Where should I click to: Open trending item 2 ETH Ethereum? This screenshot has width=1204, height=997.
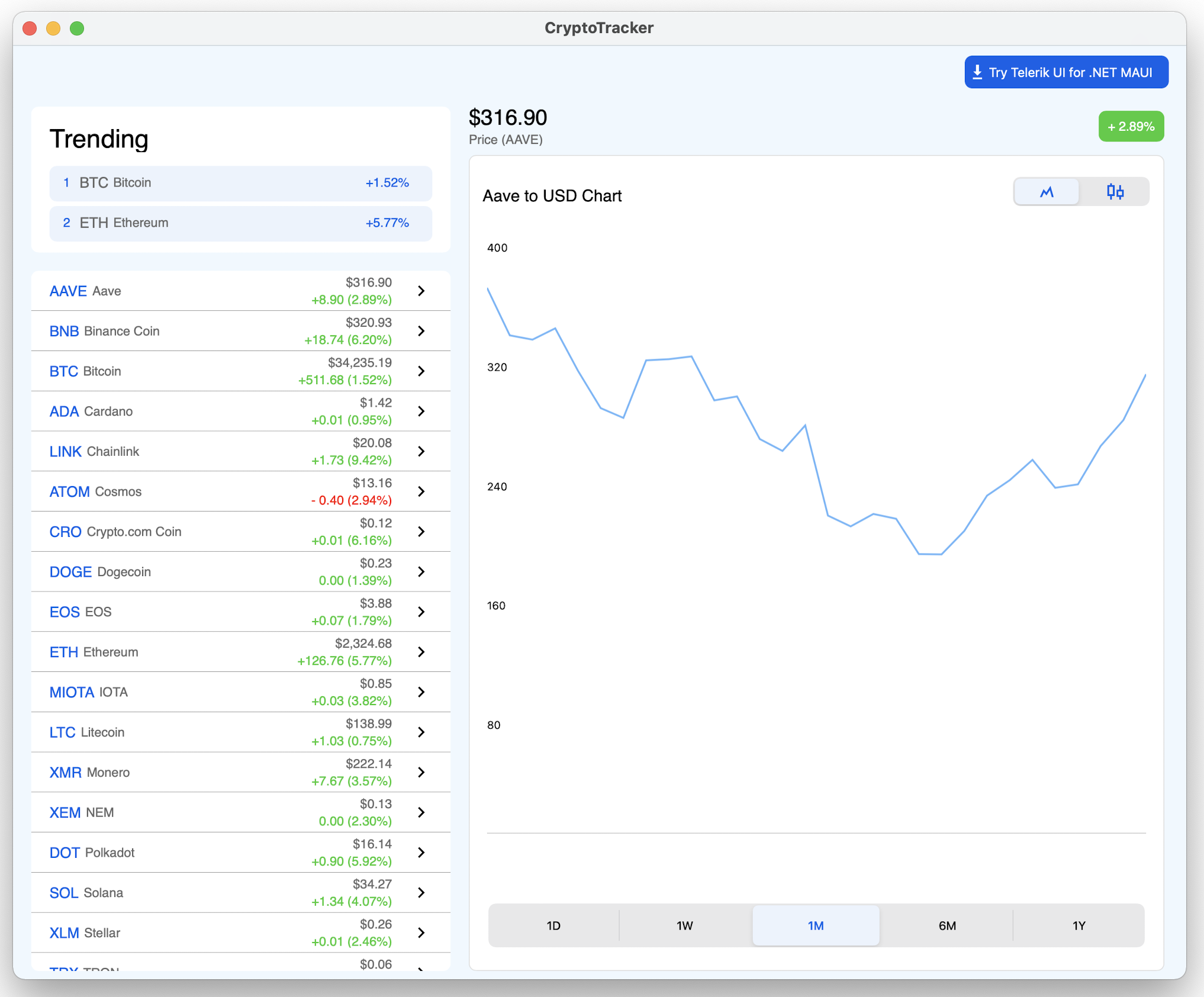click(241, 223)
